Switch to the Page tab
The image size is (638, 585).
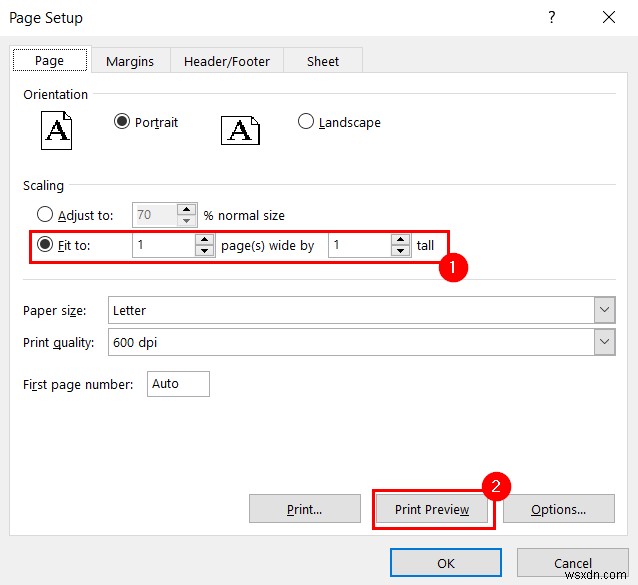(50, 60)
